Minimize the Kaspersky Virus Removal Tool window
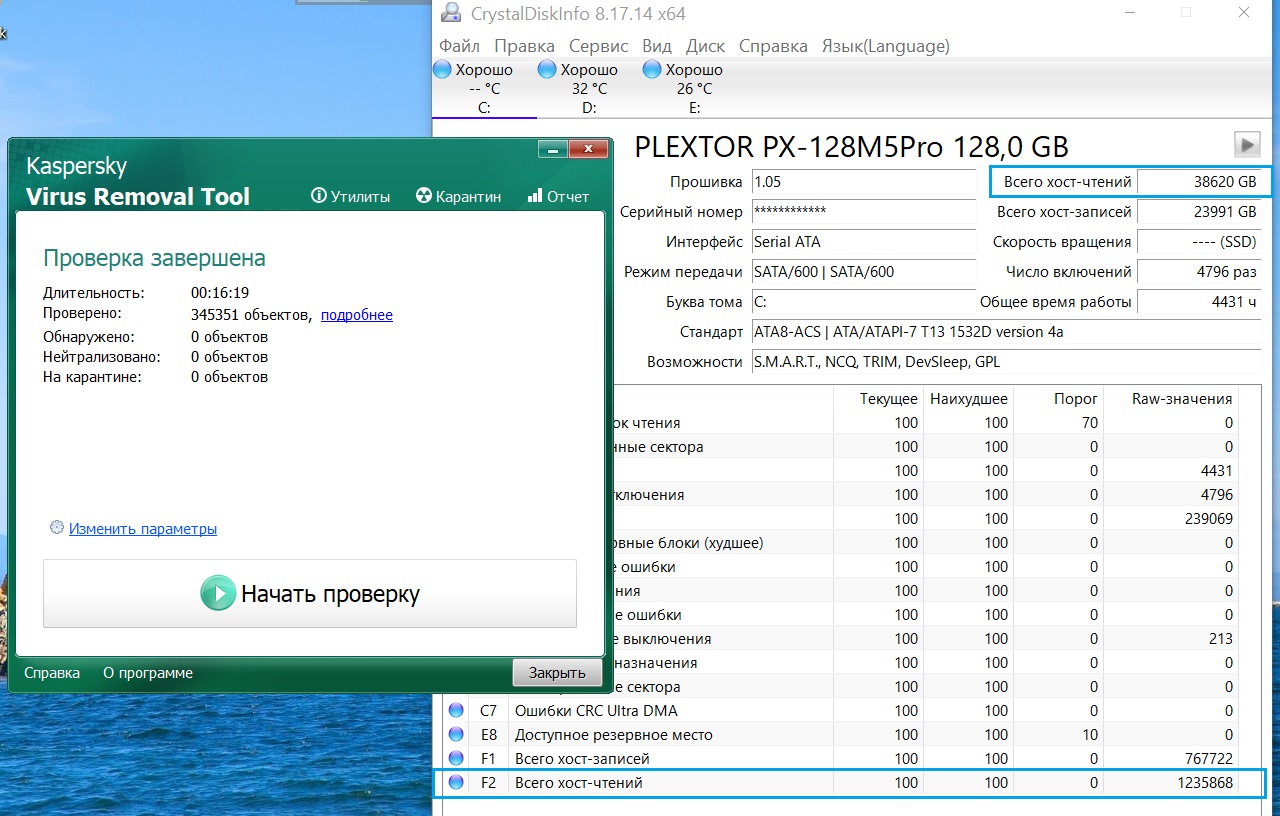Viewport: 1280px width, 816px height. pos(552,149)
